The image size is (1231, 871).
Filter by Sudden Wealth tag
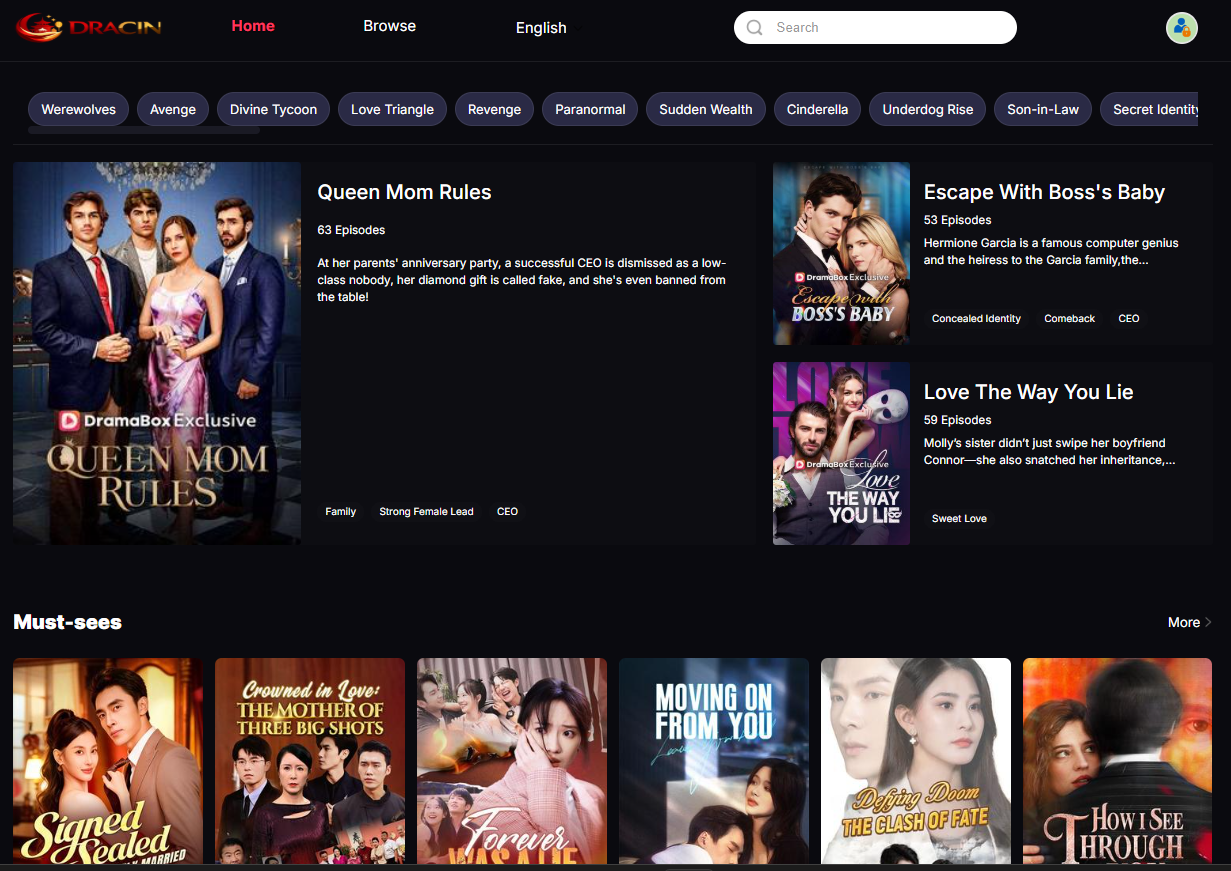pos(705,110)
